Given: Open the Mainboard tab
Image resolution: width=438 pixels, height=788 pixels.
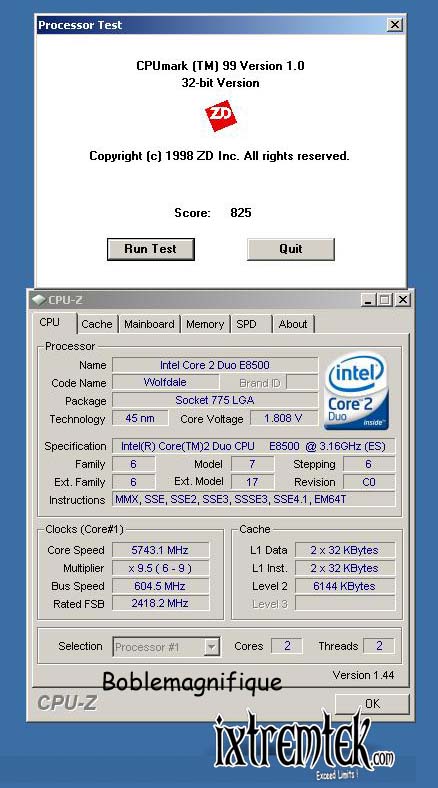Looking at the screenshot, I should (149, 325).
